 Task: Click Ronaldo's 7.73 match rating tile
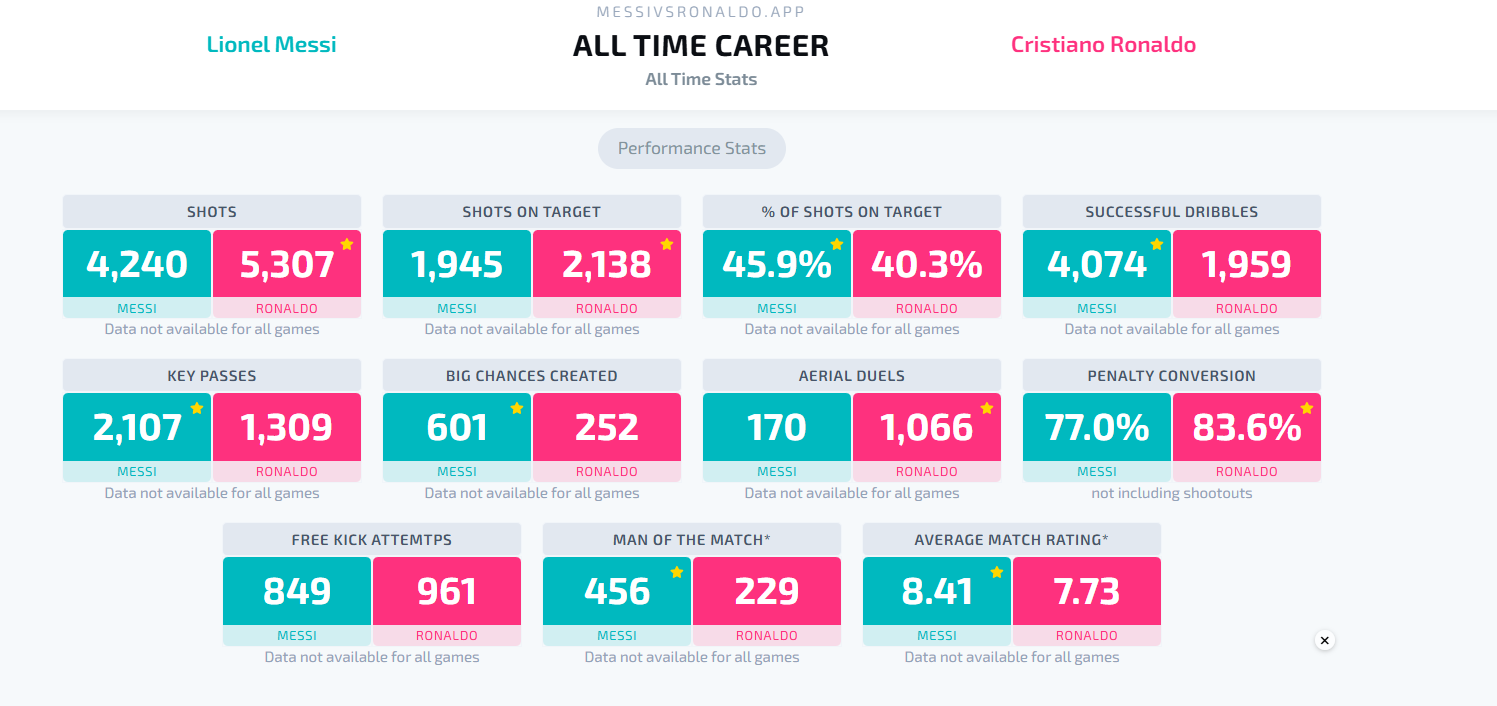[1087, 591]
